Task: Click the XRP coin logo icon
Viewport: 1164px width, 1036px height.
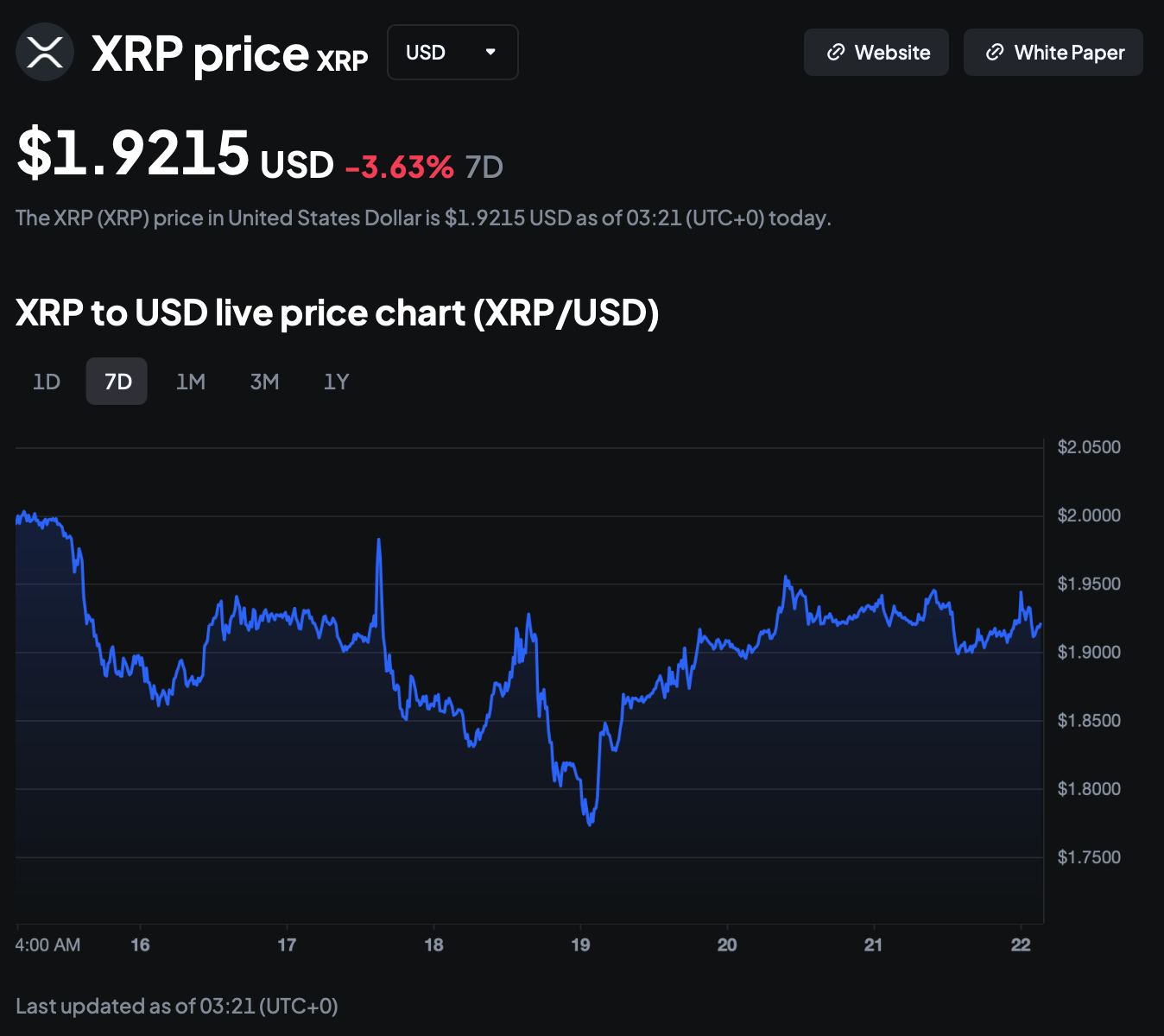Action: (45, 52)
